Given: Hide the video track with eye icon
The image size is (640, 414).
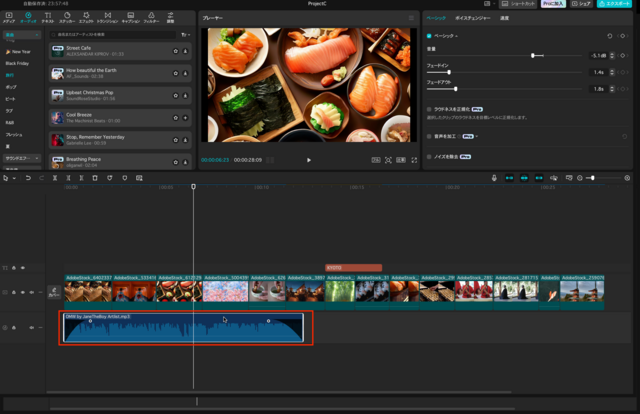Looking at the screenshot, I should 22,292.
